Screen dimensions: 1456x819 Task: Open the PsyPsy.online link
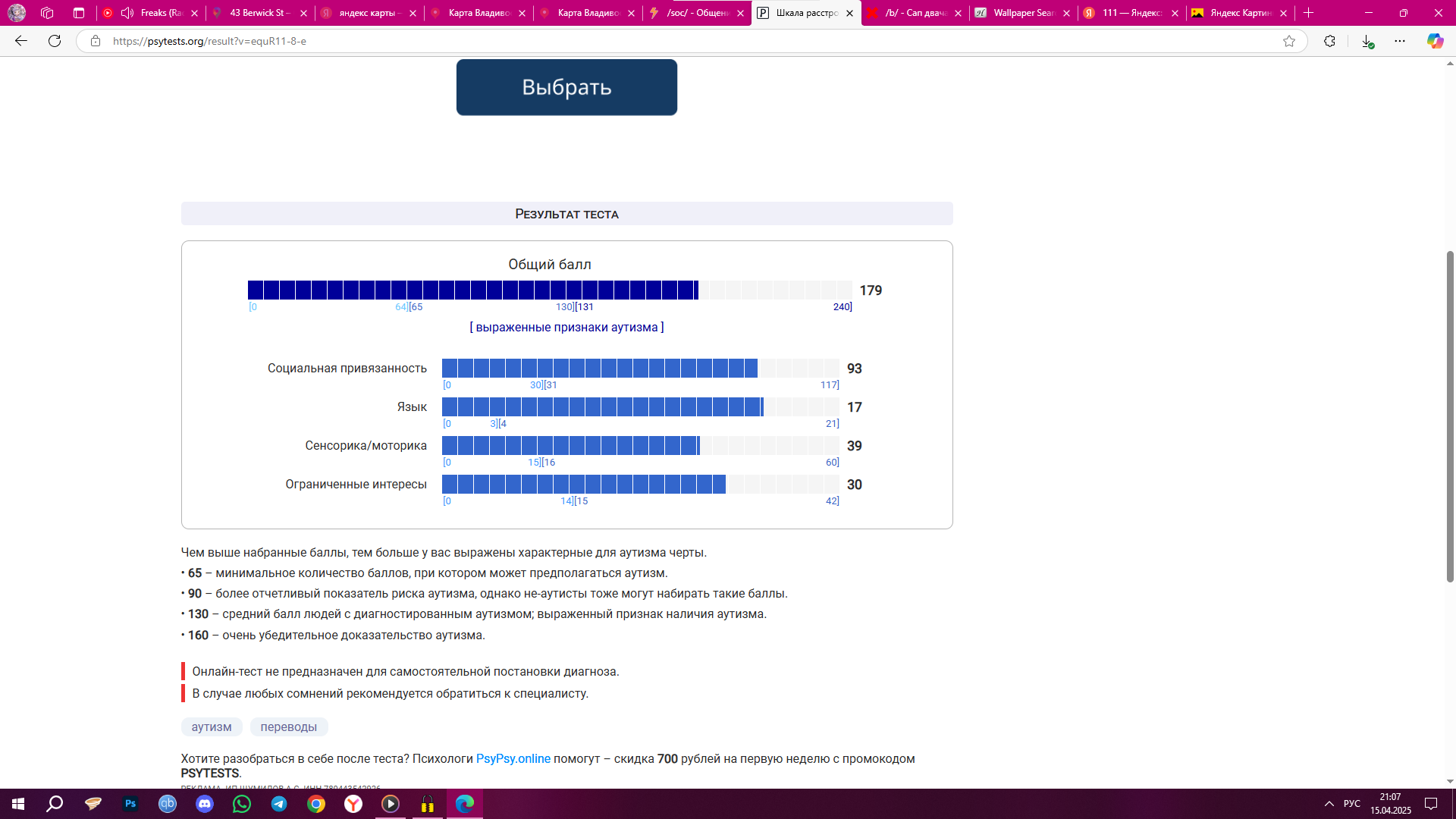point(513,759)
